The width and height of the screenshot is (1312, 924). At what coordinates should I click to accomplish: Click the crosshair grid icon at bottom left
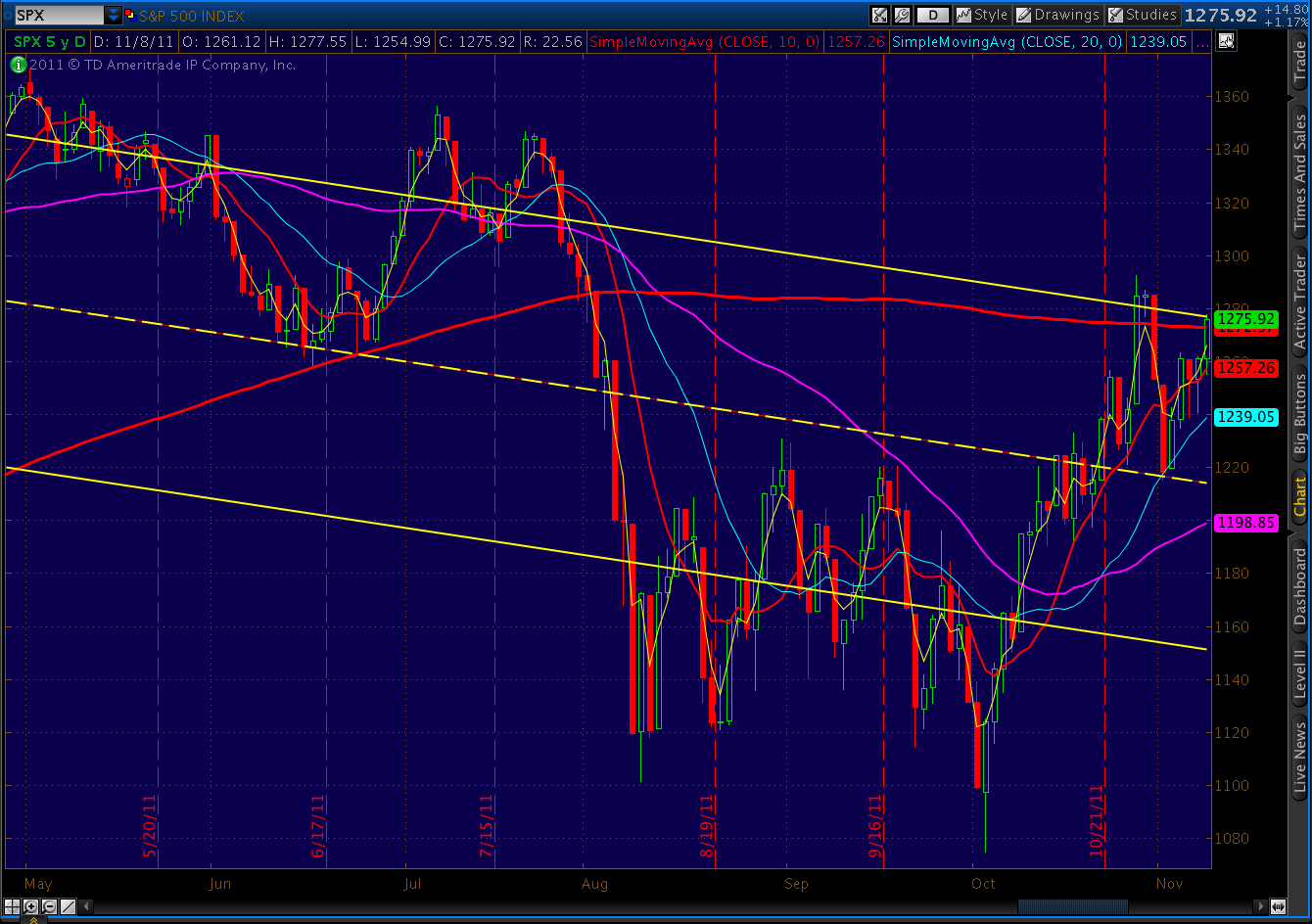tap(12, 906)
